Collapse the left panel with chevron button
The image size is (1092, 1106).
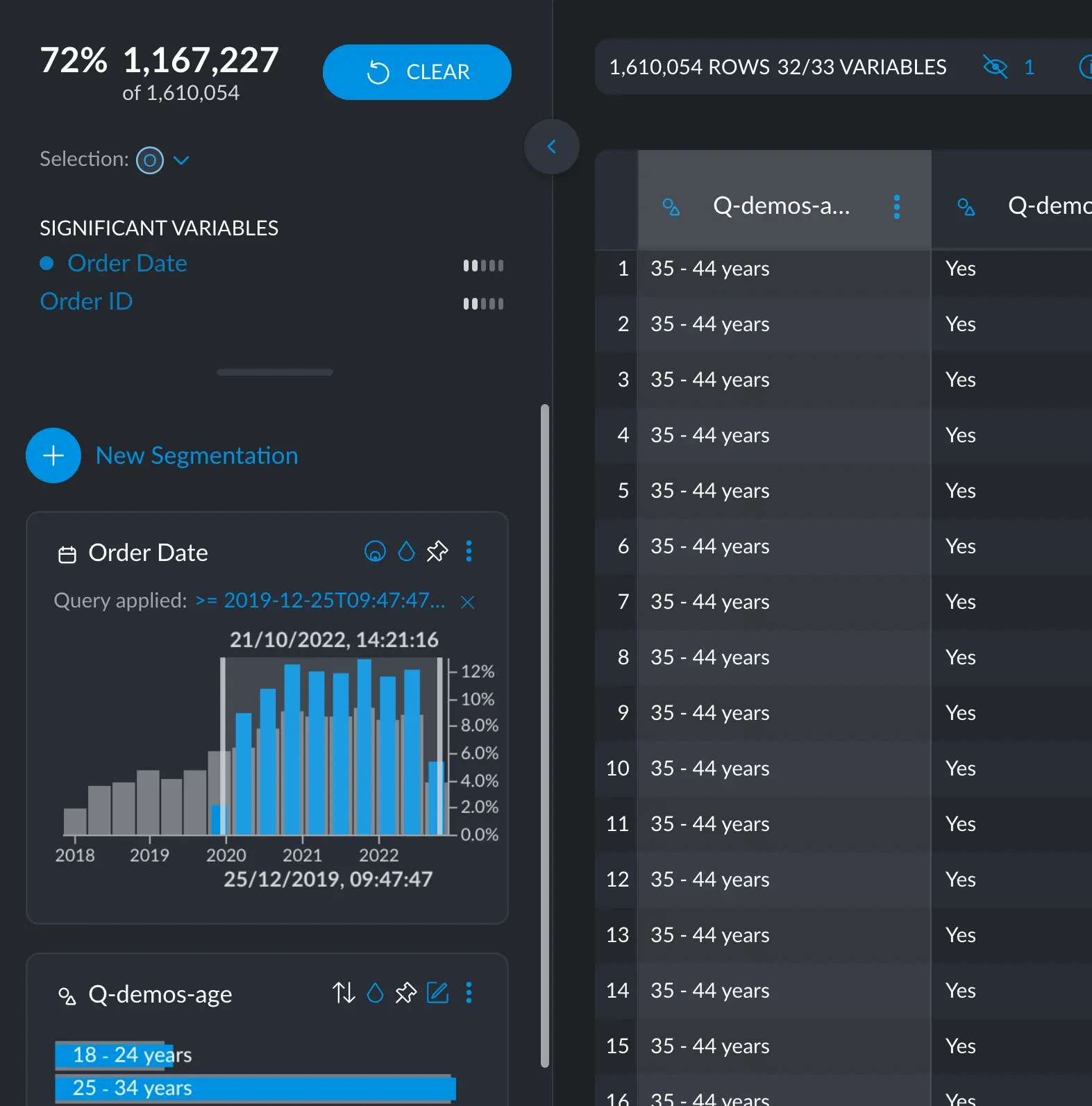coord(552,146)
